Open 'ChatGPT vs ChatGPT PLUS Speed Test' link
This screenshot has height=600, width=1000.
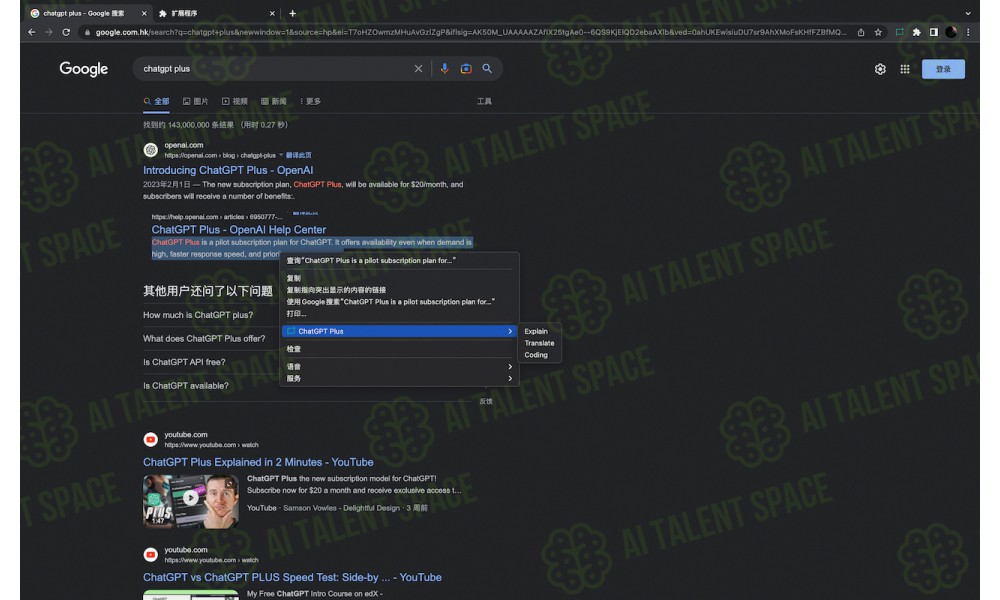292,578
